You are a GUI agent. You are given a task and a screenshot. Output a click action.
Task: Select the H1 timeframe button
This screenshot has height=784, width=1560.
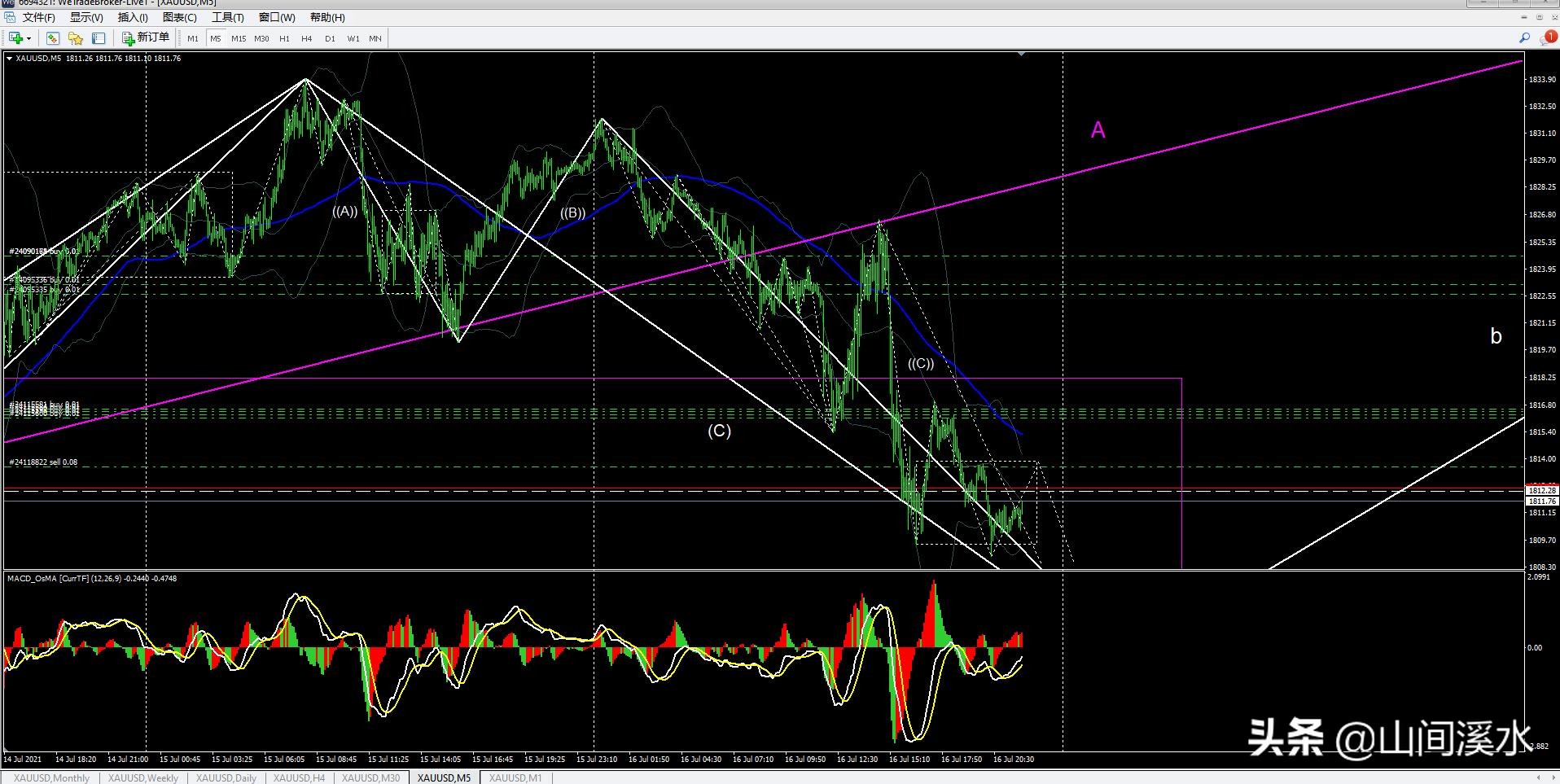(284, 38)
